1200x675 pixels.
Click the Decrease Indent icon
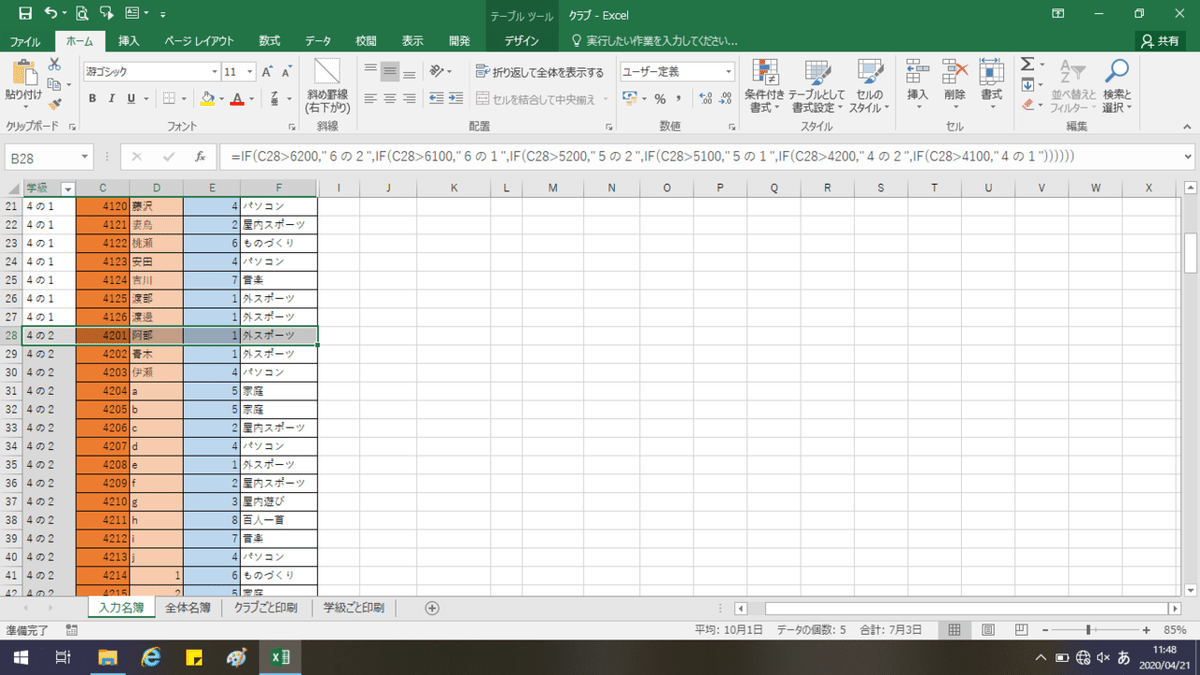pyautogui.click(x=436, y=98)
